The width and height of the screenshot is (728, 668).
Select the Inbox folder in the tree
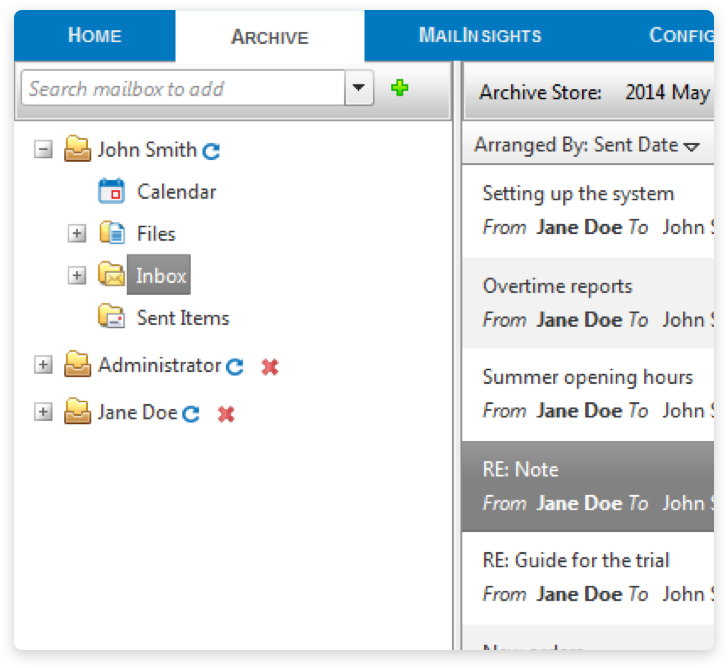coord(160,276)
